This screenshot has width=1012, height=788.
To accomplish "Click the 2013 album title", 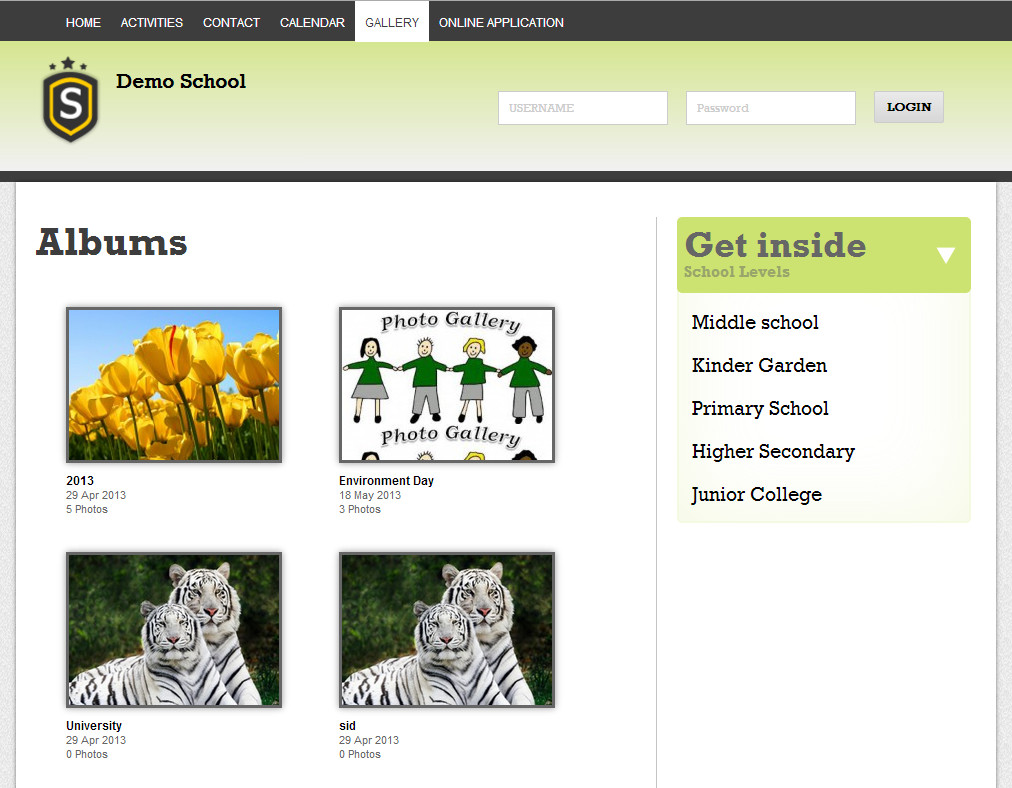I will coord(80,481).
